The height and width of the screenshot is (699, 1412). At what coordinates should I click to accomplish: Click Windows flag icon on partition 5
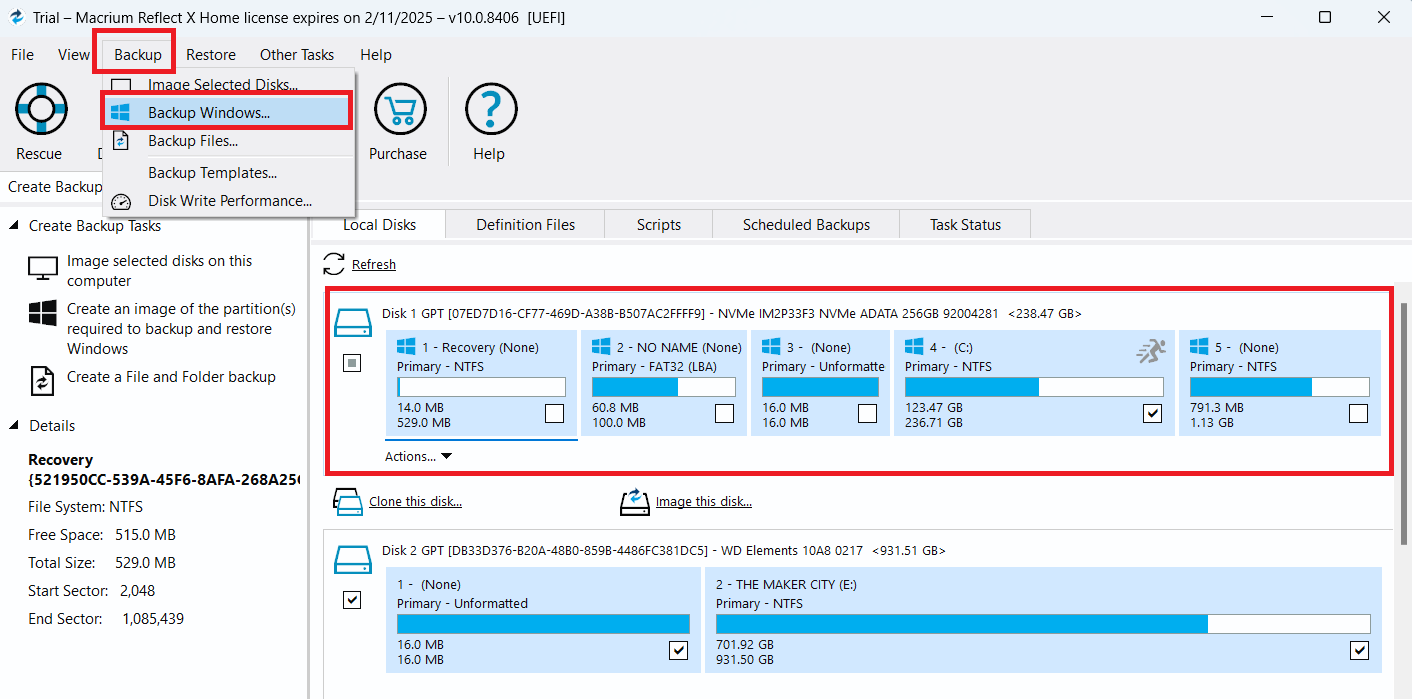[1199, 346]
